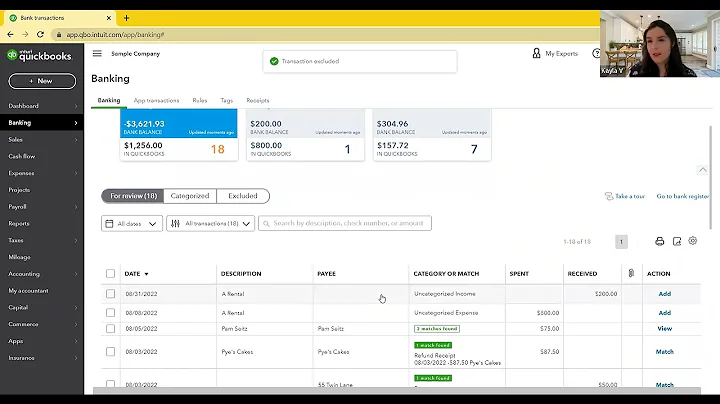Tick the select-all transactions checkbox
Screen dimensions: 720x404
[x=110, y=274]
